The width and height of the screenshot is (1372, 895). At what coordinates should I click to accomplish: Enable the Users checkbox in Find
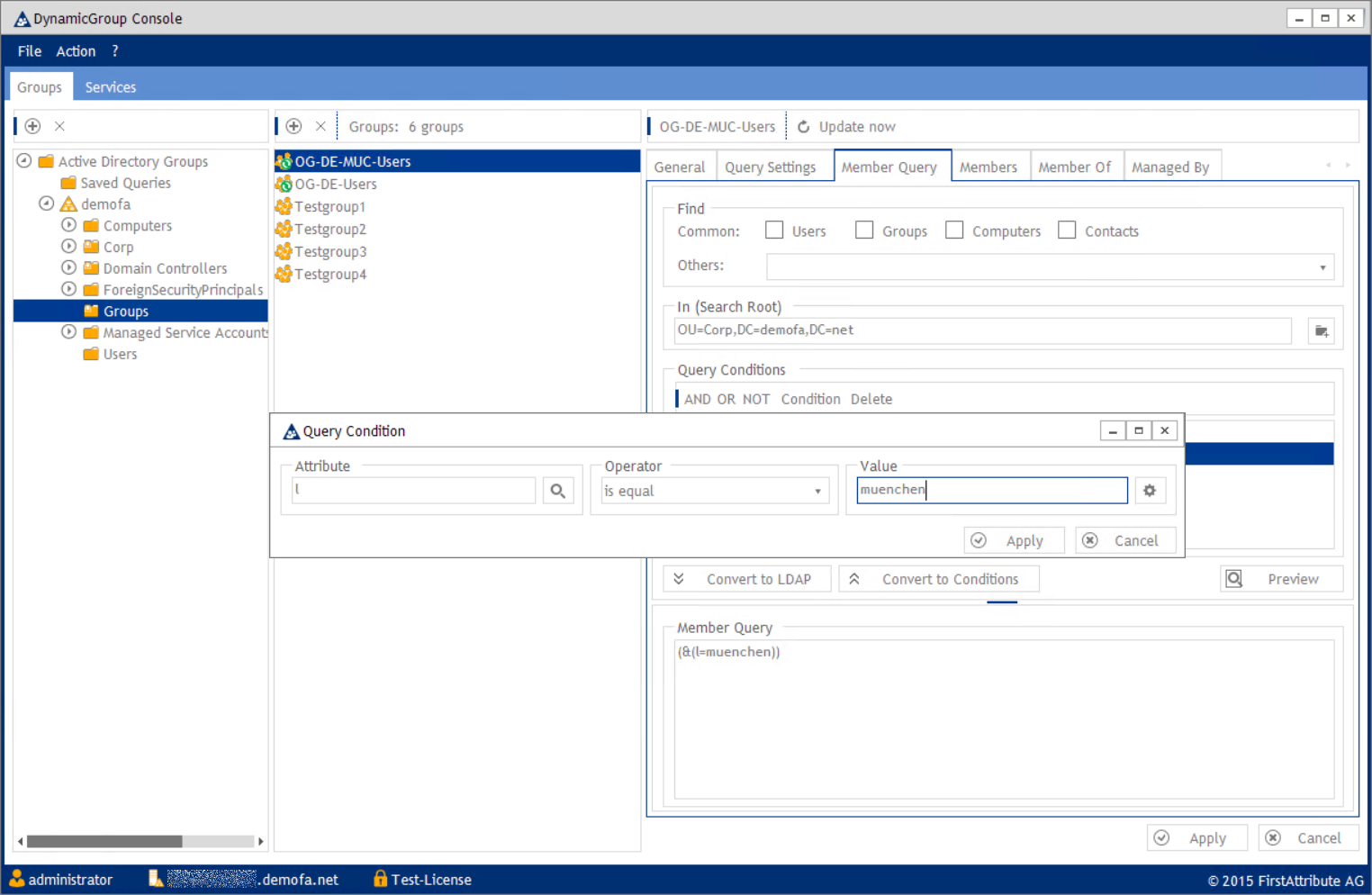pyautogui.click(x=774, y=231)
